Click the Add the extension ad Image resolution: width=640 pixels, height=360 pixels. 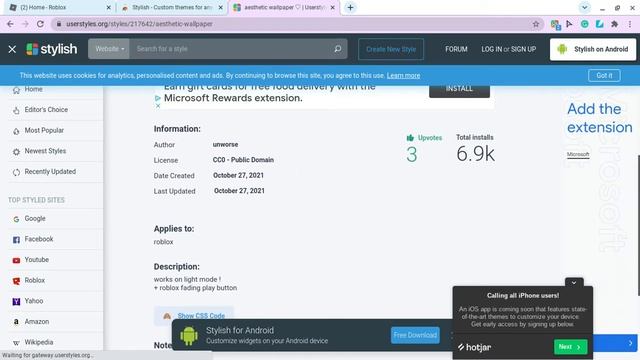[x=599, y=118]
